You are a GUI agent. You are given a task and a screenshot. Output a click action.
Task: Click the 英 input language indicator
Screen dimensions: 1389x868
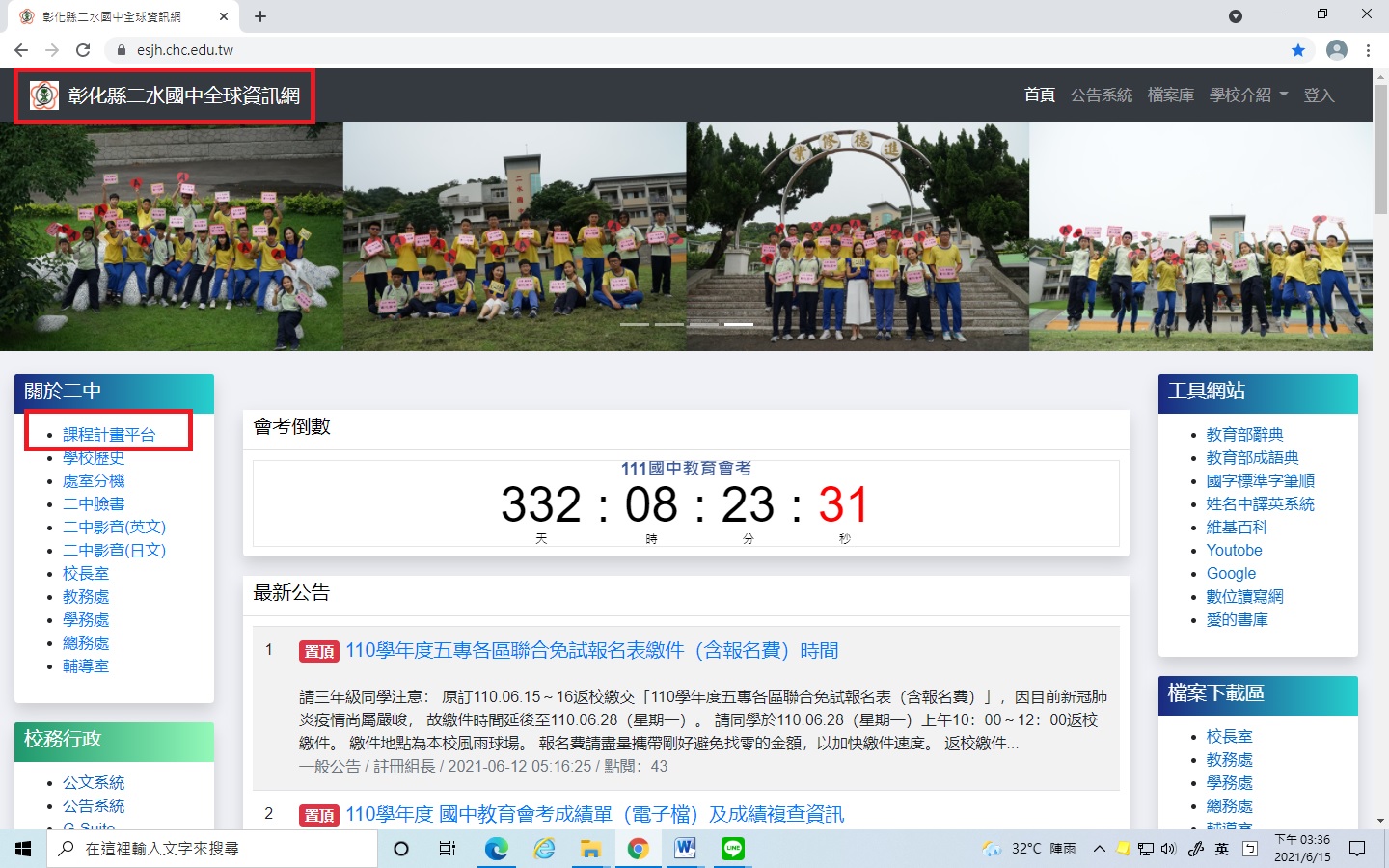(1222, 849)
